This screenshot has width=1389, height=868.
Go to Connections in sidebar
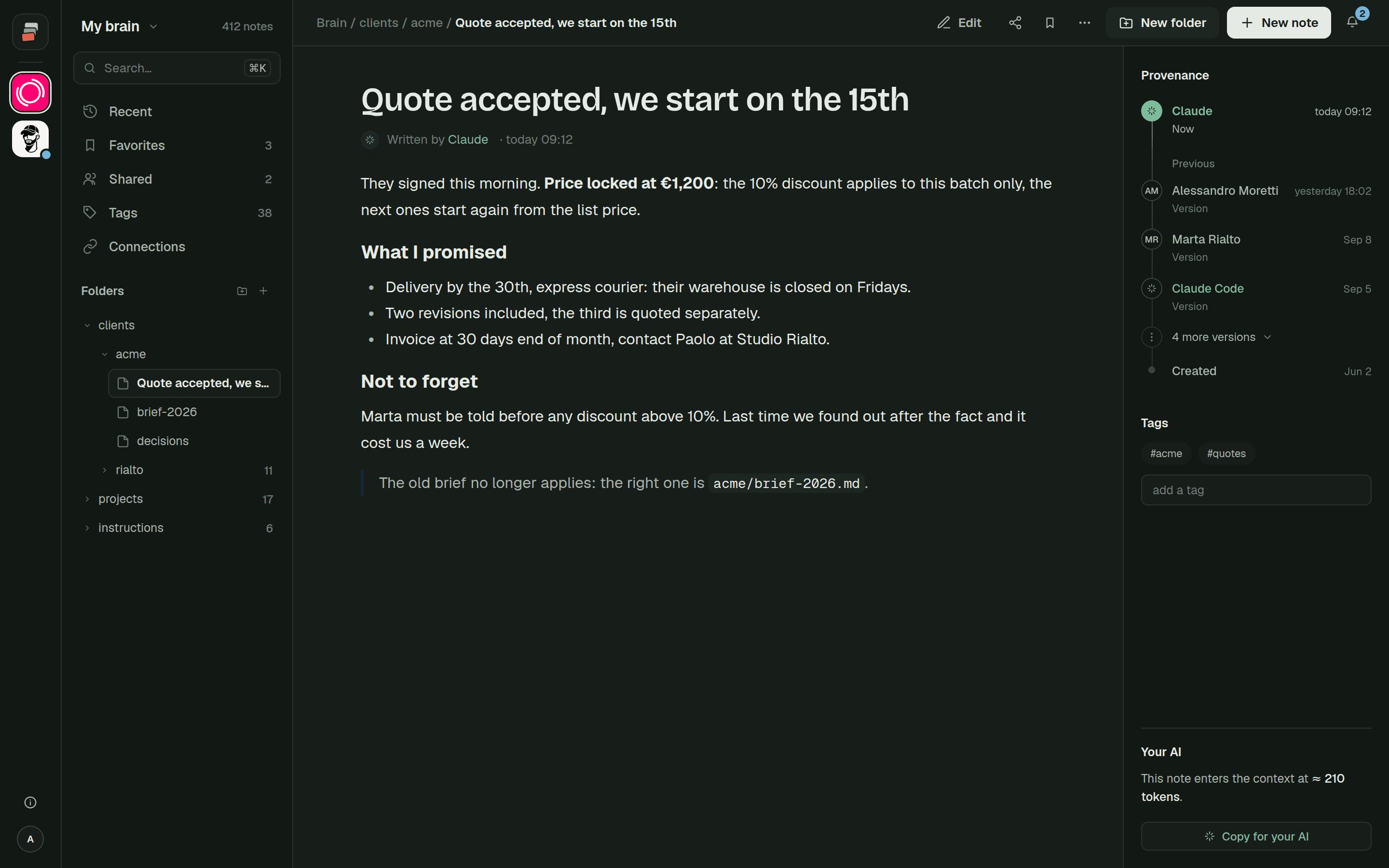[177, 246]
